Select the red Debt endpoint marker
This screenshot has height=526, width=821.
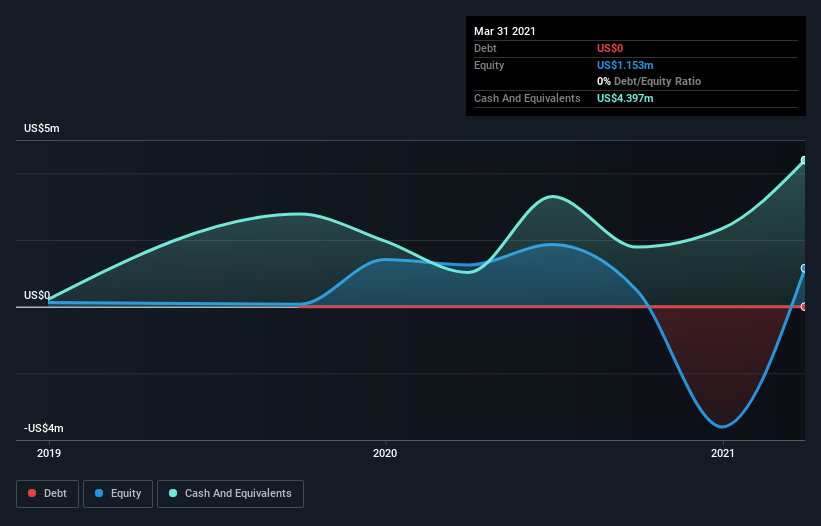click(804, 307)
